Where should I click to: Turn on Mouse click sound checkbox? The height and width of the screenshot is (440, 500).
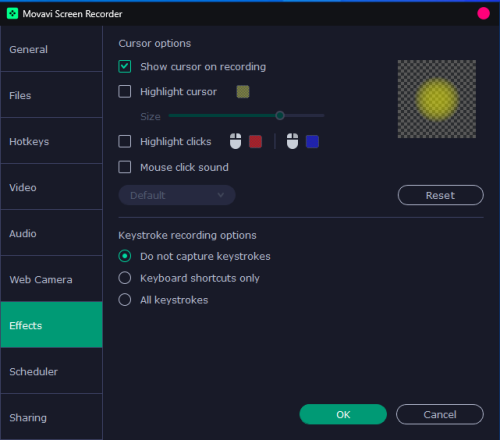tap(125, 167)
